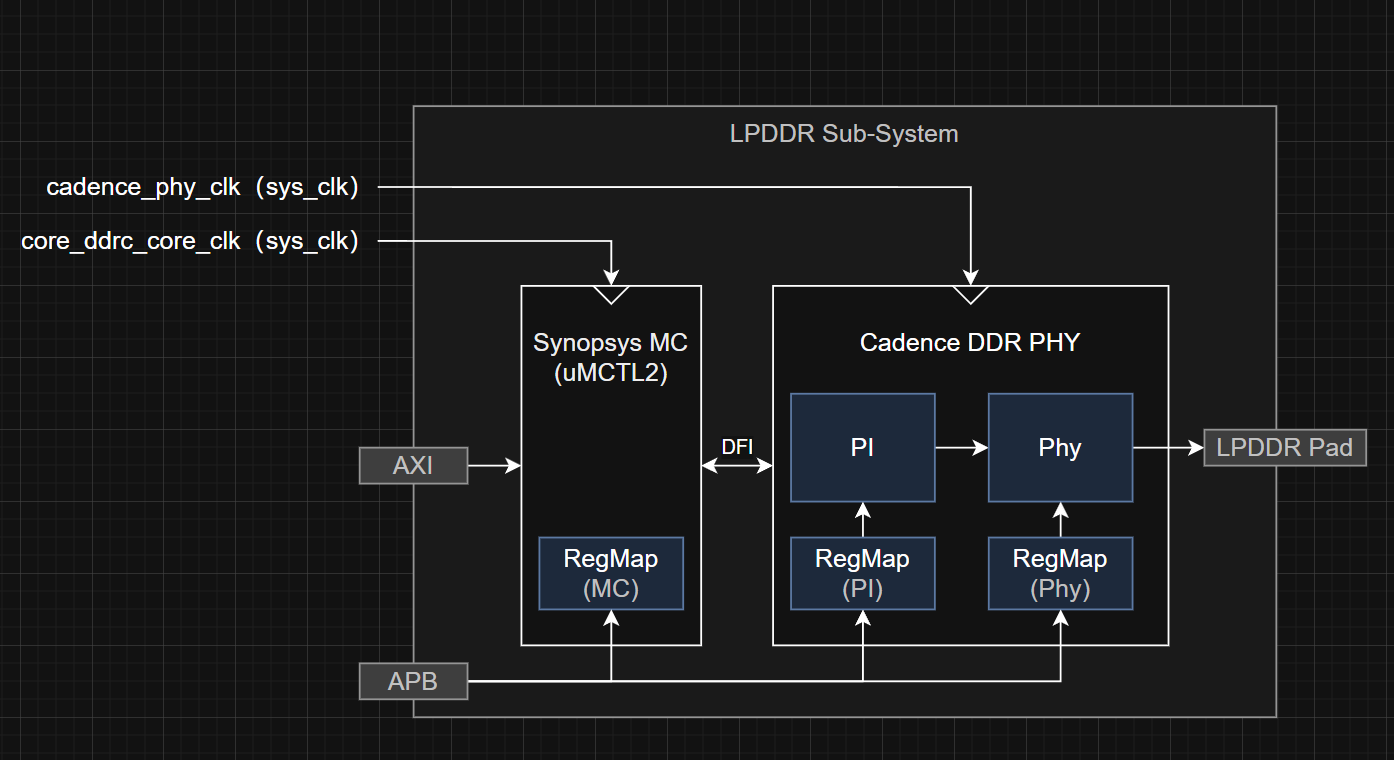This screenshot has width=1394, height=760.
Task: Select the Synopsys MC (uMCTL2) label
Action: coord(611,357)
